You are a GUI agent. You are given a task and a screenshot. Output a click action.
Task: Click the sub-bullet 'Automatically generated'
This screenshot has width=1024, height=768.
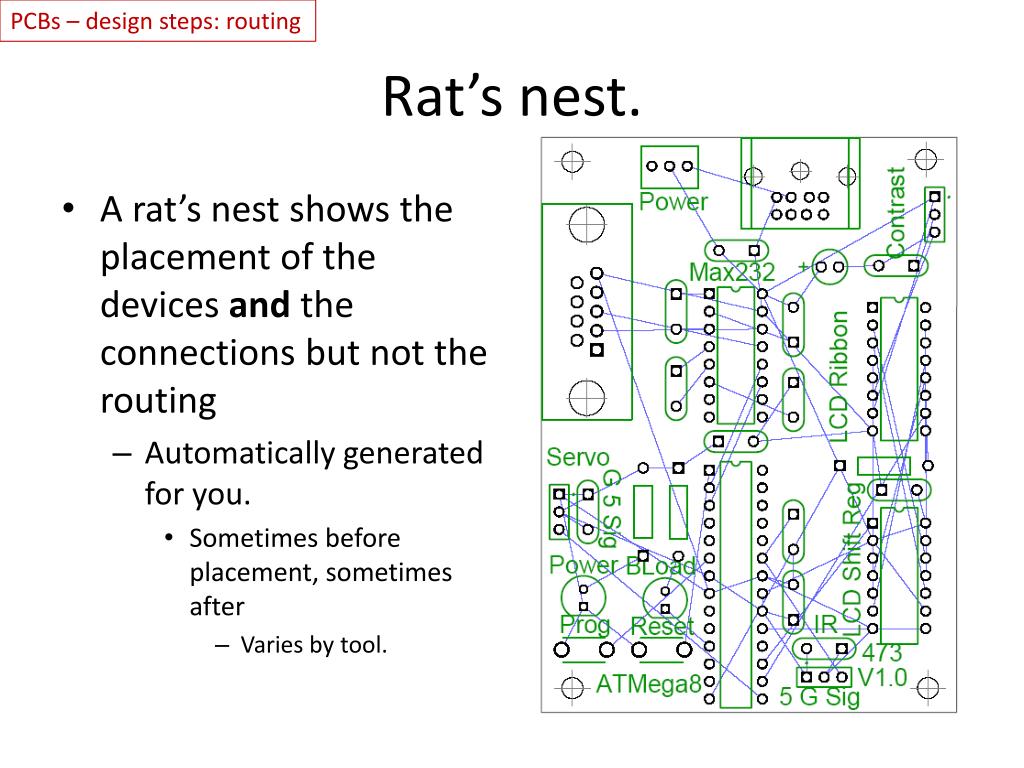click(313, 453)
